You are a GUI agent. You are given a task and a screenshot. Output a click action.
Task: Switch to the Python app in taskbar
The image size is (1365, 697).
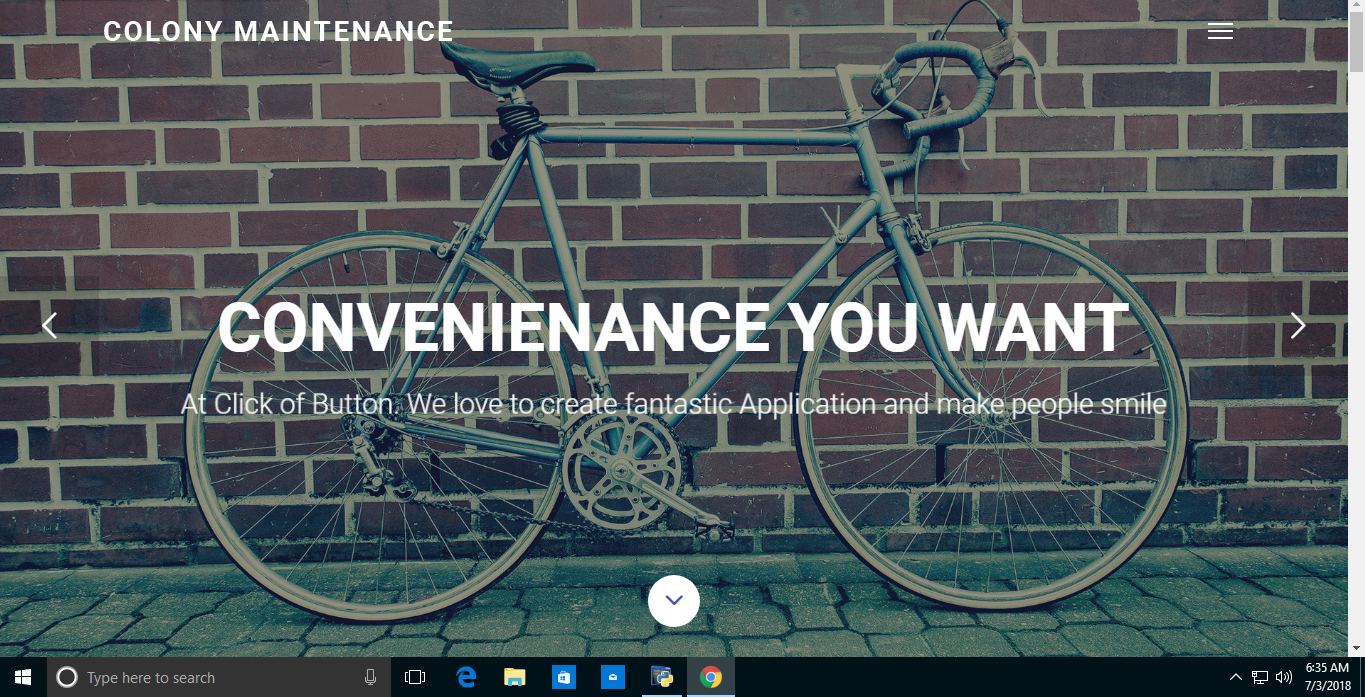661,677
